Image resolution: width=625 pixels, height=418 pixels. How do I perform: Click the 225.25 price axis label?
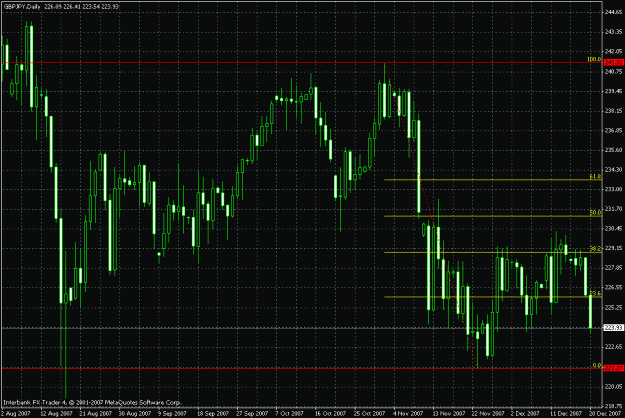point(613,307)
